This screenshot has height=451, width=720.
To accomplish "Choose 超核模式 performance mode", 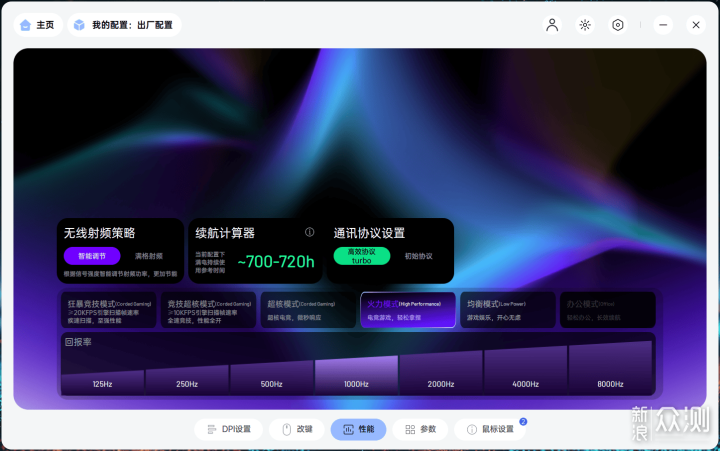I will click(308, 310).
